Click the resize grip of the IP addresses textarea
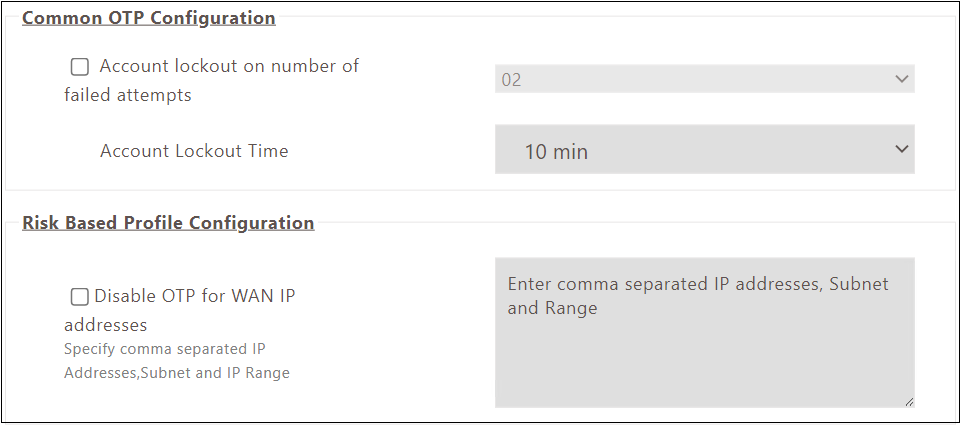The width and height of the screenshot is (962, 425). [908, 401]
